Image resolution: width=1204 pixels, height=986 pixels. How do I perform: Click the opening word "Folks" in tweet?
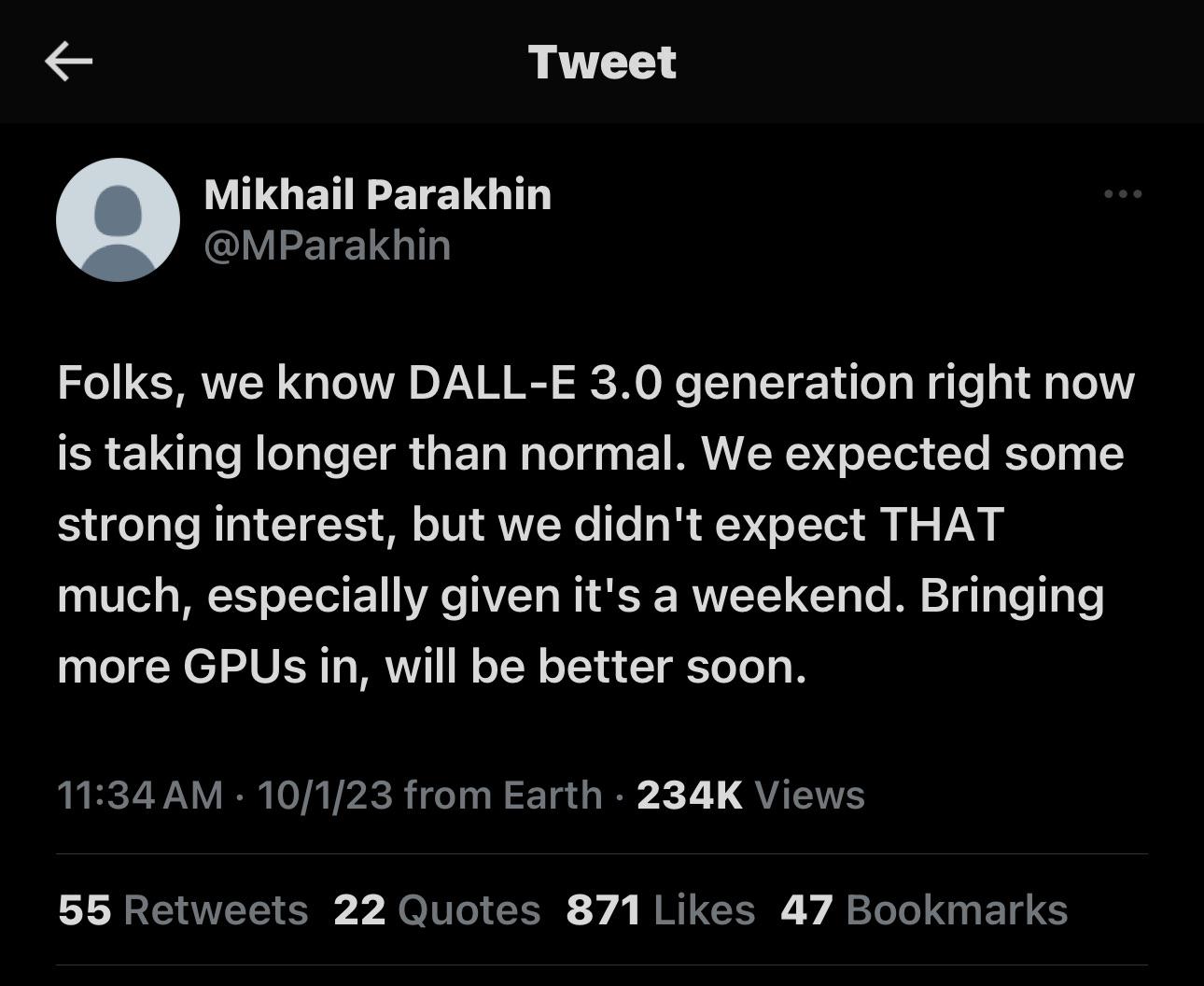click(x=117, y=383)
